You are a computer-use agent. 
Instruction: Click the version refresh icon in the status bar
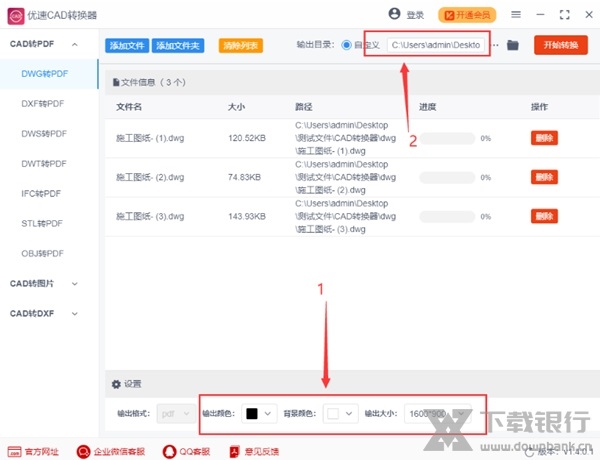click(x=529, y=453)
